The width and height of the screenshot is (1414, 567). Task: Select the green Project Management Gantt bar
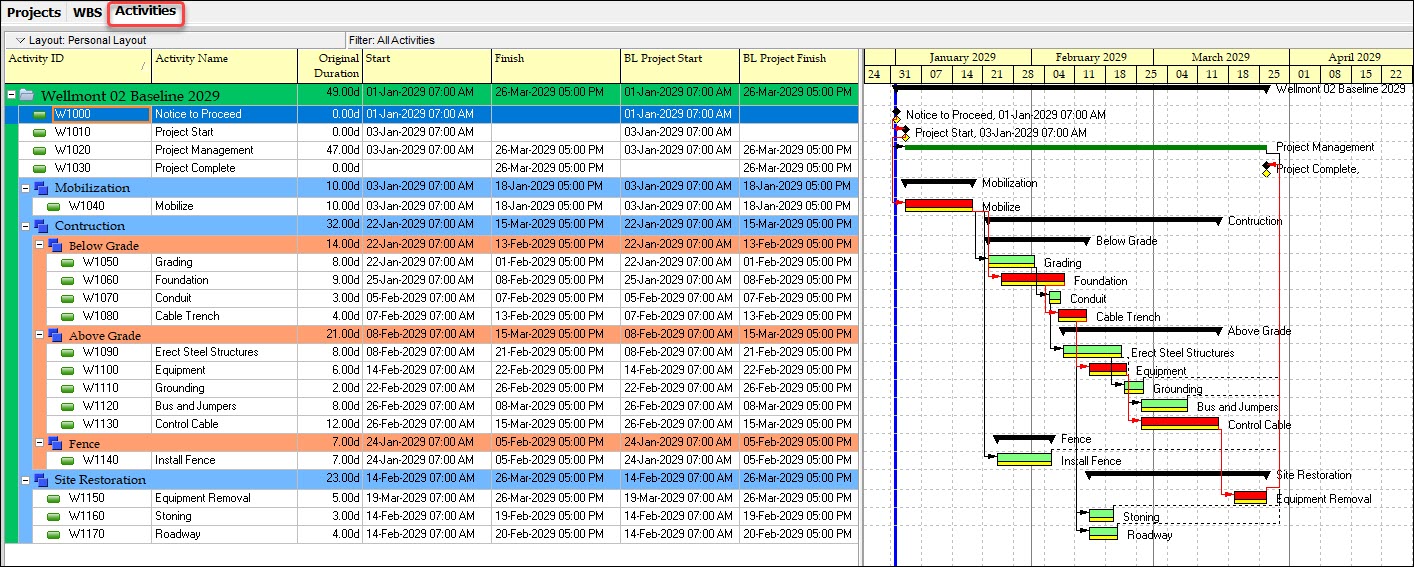click(1085, 148)
